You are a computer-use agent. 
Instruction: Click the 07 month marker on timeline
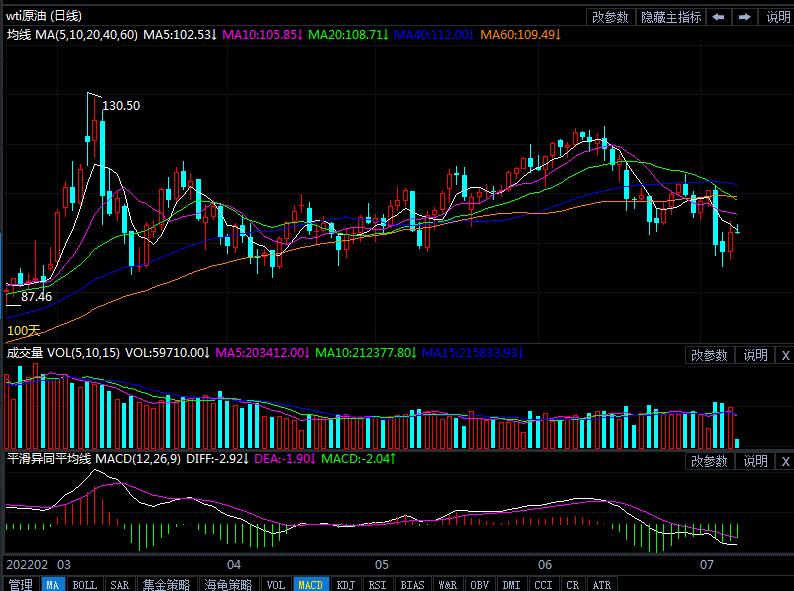708,565
